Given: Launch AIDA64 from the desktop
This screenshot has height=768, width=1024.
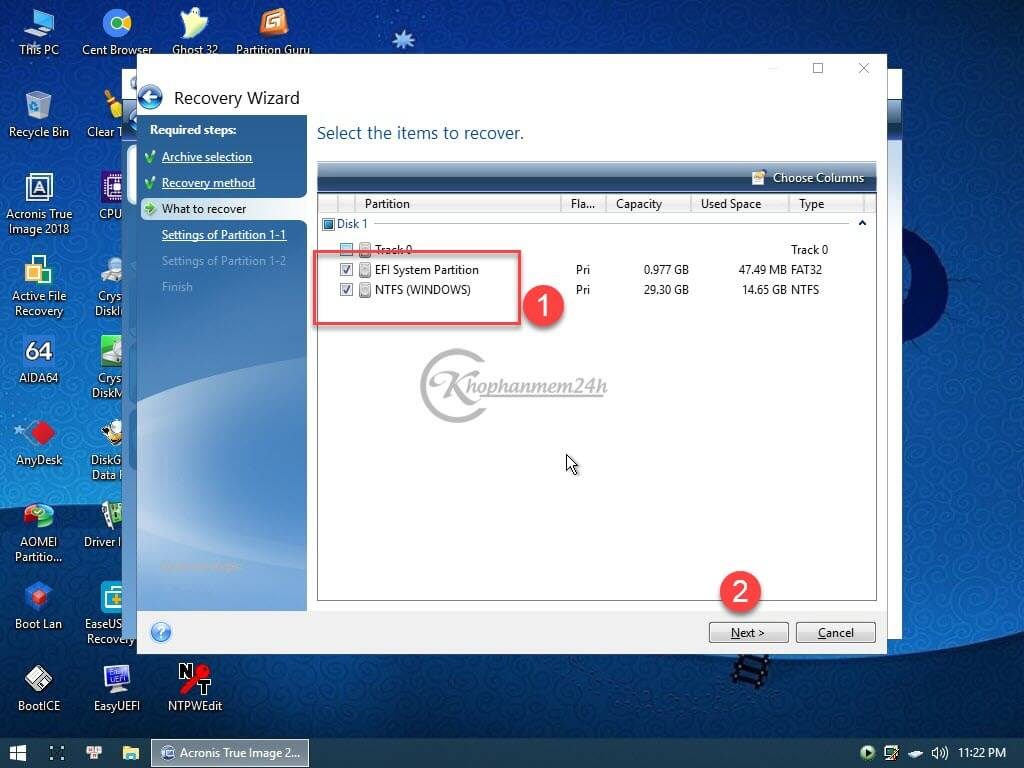Looking at the screenshot, I should click(38, 360).
